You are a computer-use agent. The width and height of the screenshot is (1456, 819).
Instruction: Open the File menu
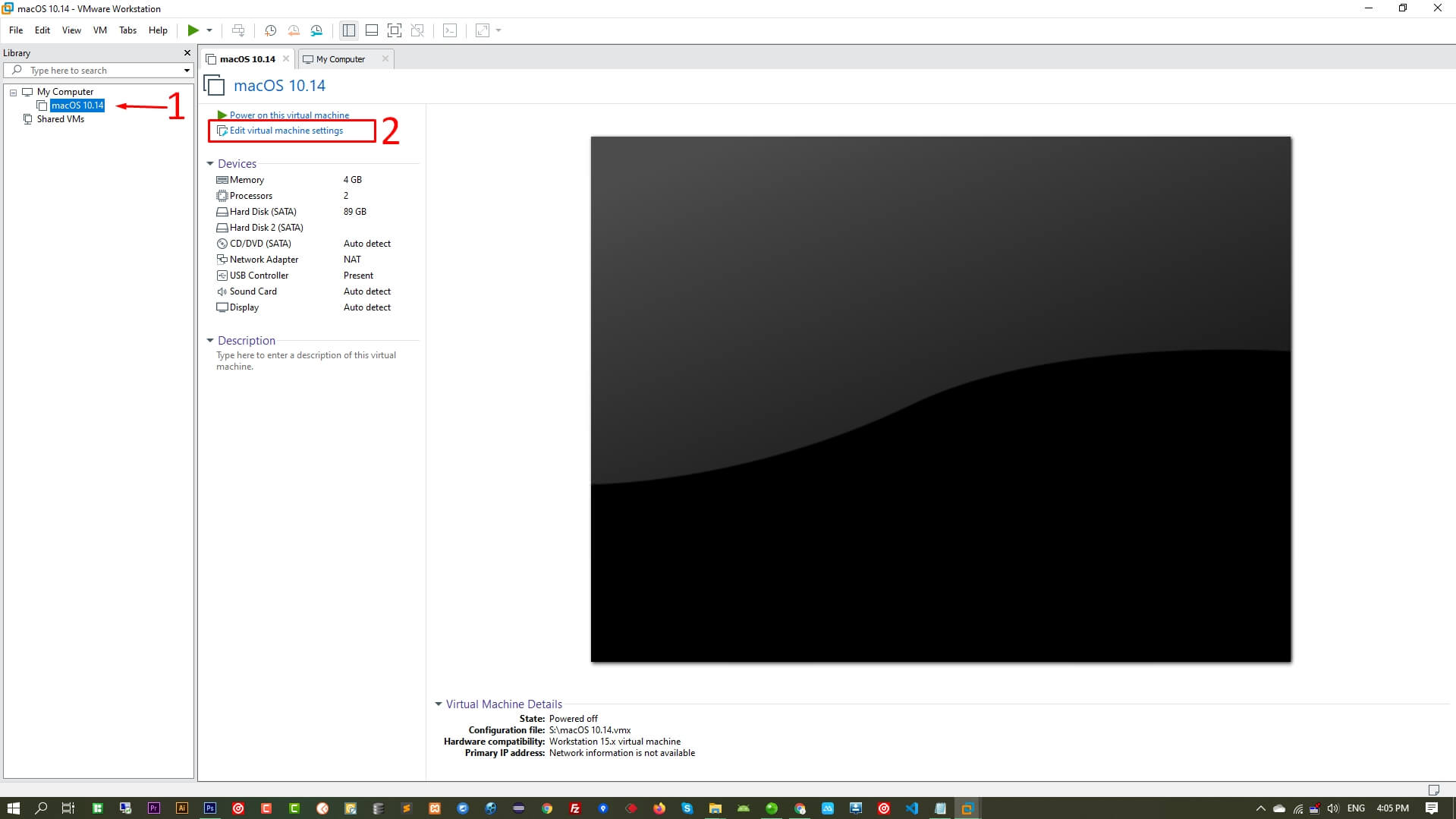tap(16, 30)
